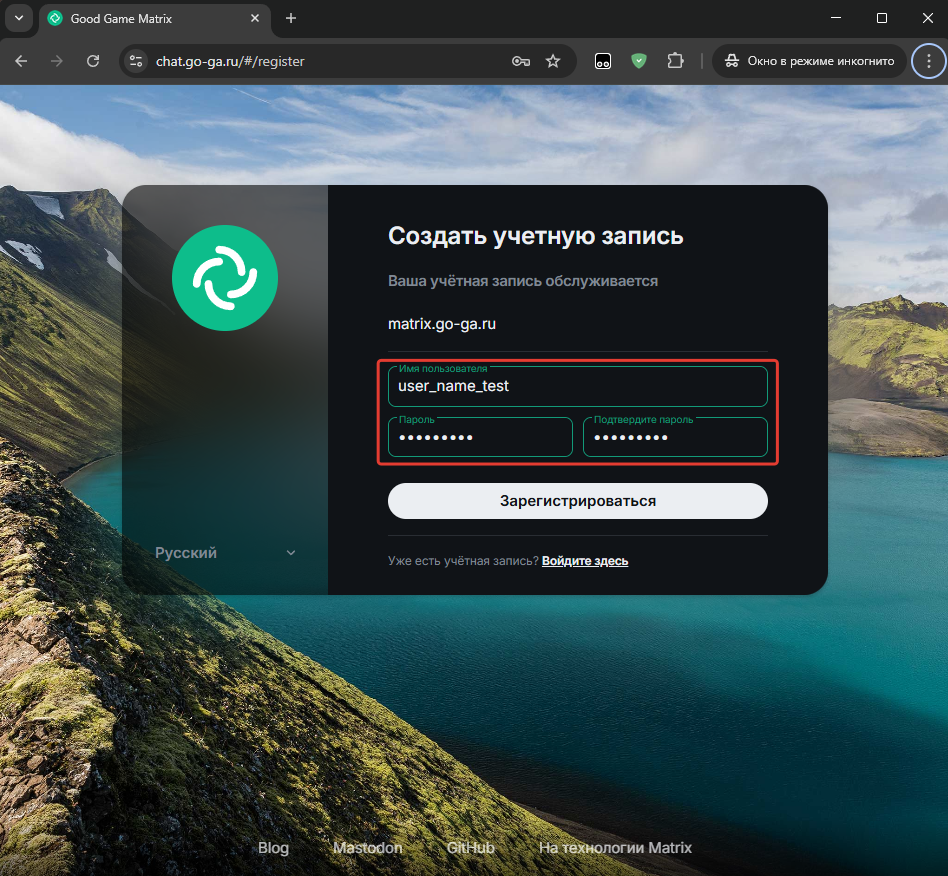The width and height of the screenshot is (948, 876).
Task: Click the browser back arrow
Action: click(21, 61)
